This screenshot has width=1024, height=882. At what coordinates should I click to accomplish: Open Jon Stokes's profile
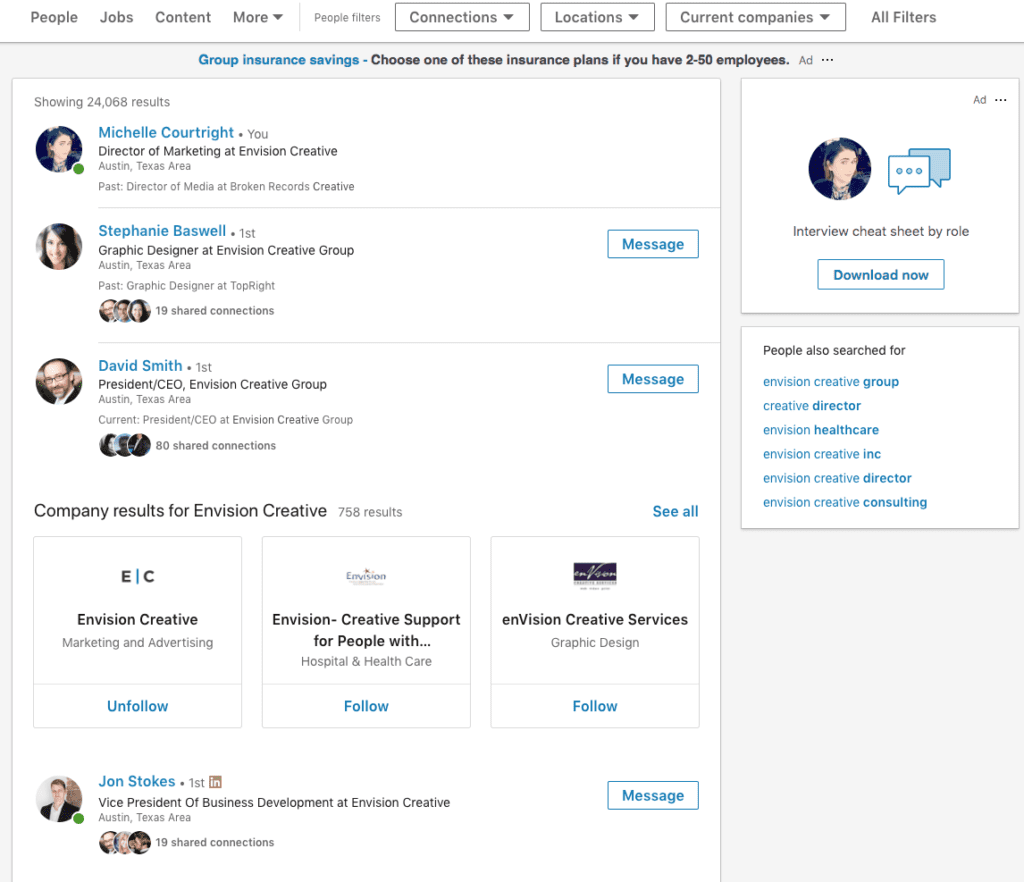(x=136, y=781)
